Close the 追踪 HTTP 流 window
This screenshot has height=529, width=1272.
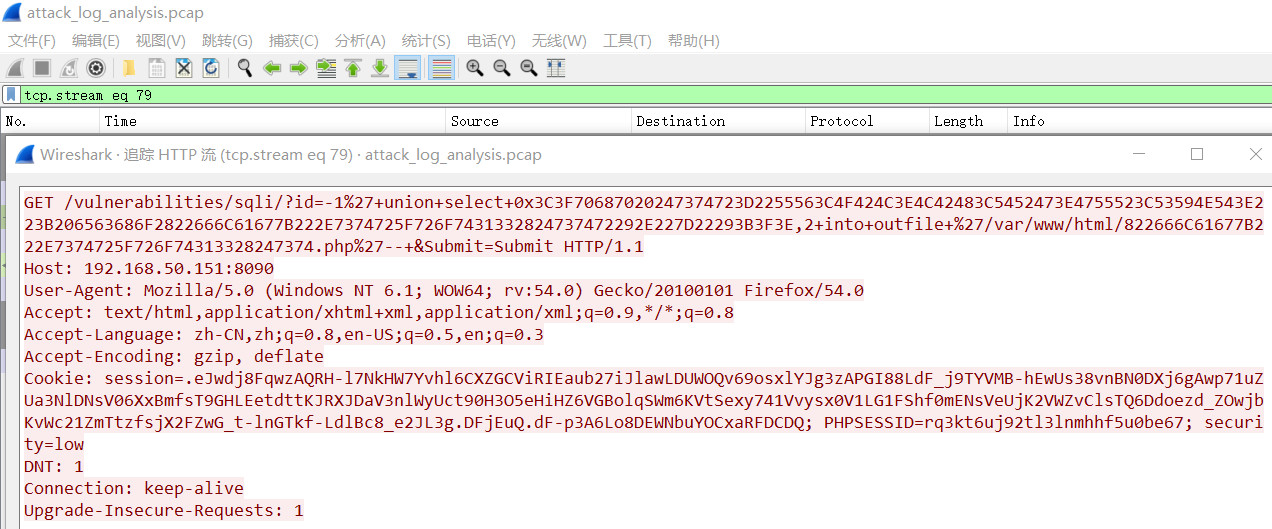click(x=1256, y=155)
